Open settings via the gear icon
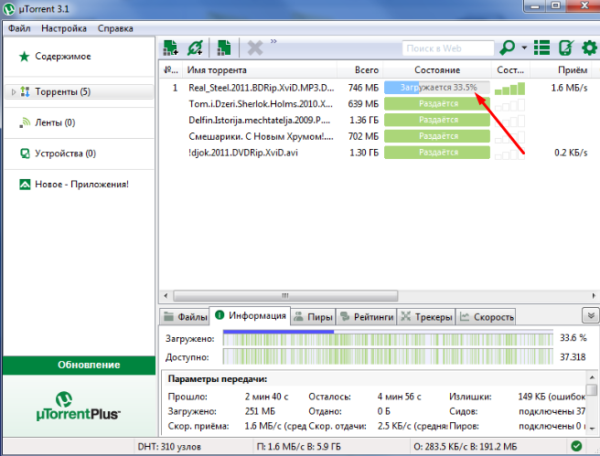The width and height of the screenshot is (600, 456). pyautogui.click(x=589, y=48)
